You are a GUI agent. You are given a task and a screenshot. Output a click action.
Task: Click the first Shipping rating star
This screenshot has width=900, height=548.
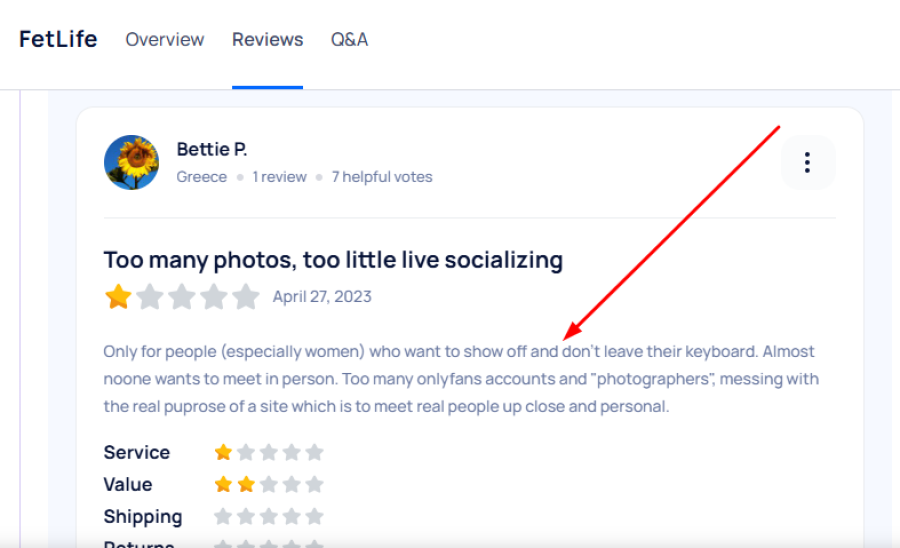[x=223, y=517]
